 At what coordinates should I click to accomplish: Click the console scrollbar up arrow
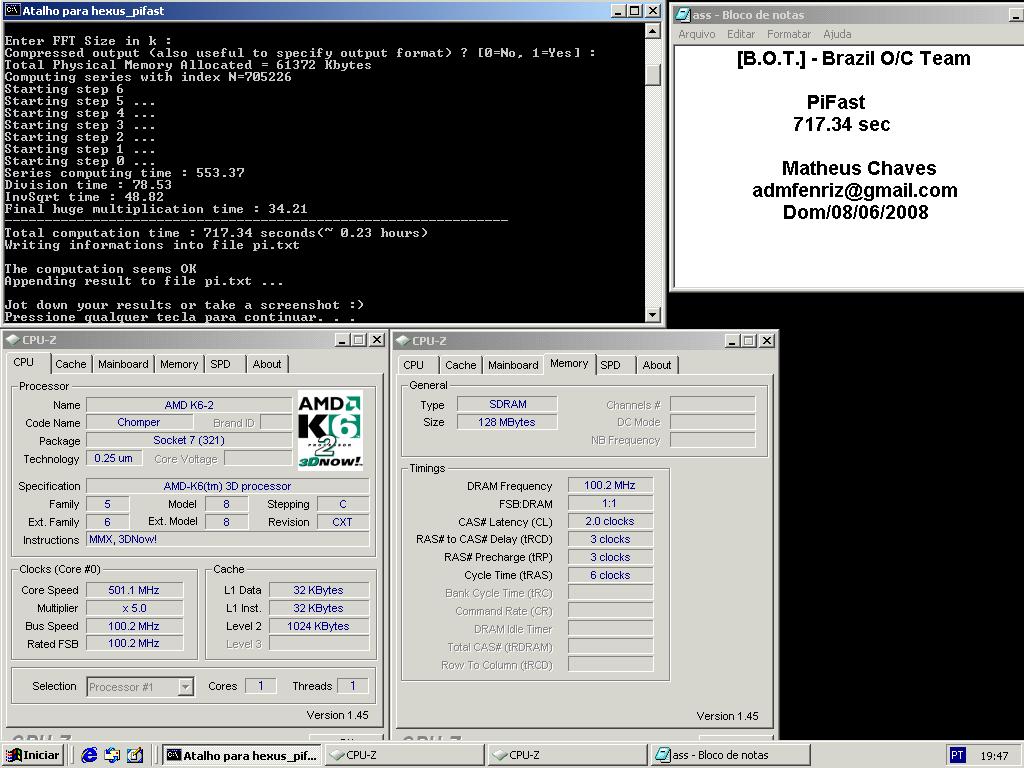tap(652, 31)
